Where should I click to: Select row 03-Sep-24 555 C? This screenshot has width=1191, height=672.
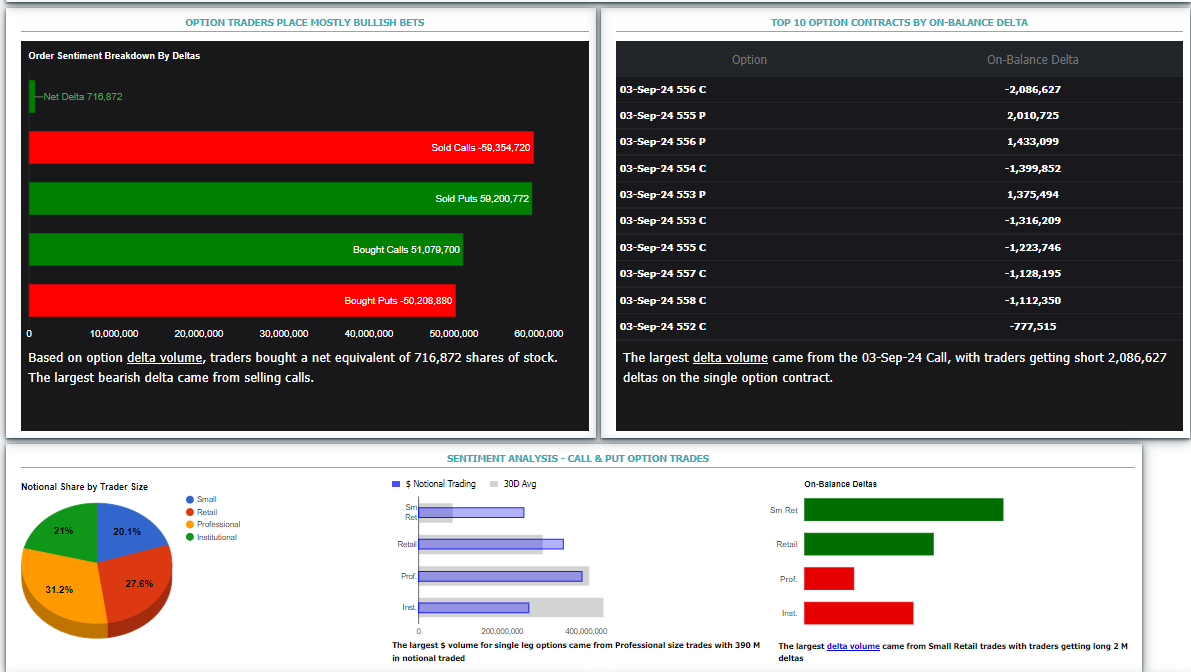point(899,247)
